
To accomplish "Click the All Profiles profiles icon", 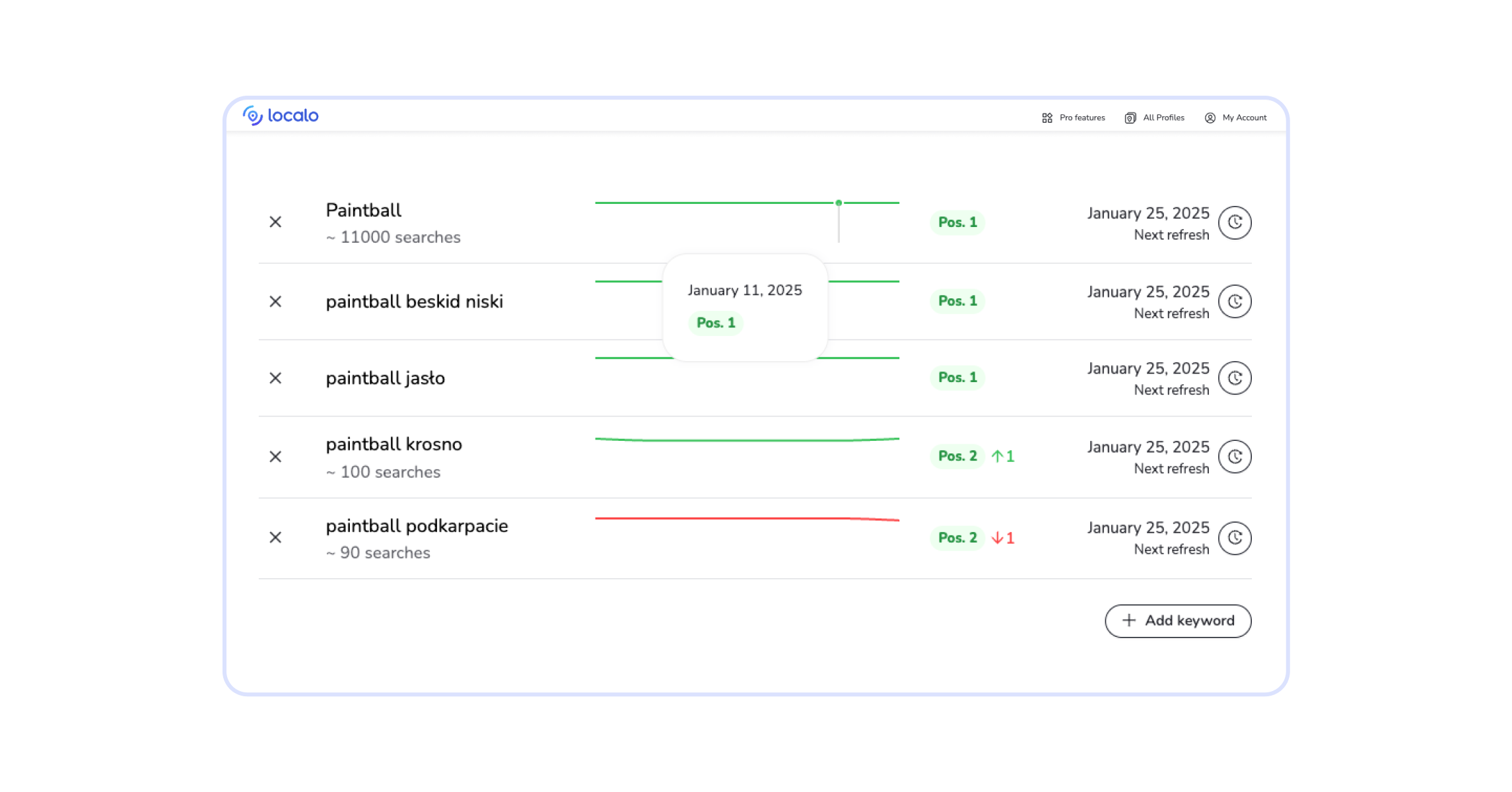I will coord(1130,117).
